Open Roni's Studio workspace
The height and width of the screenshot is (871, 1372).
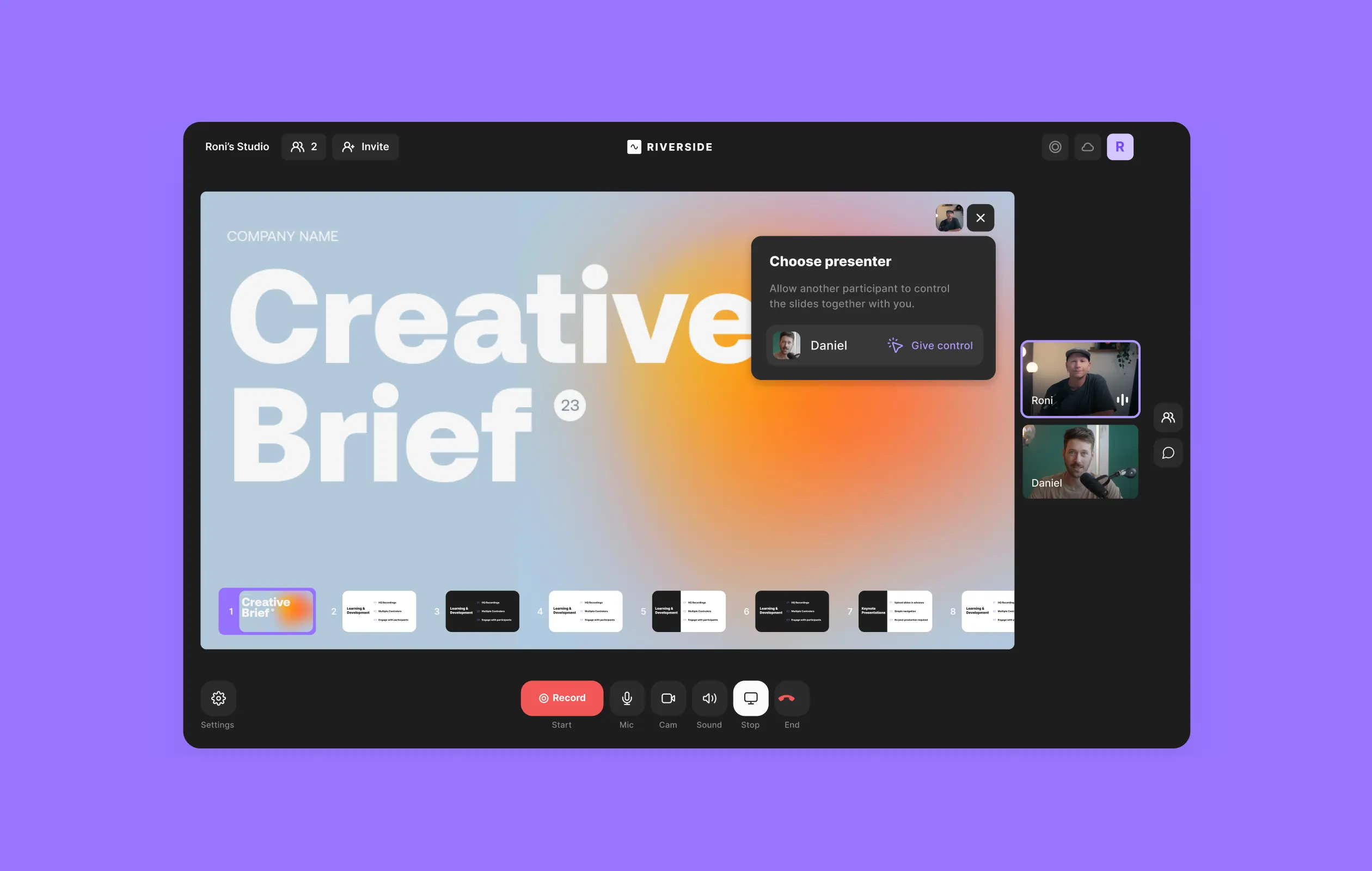[237, 146]
